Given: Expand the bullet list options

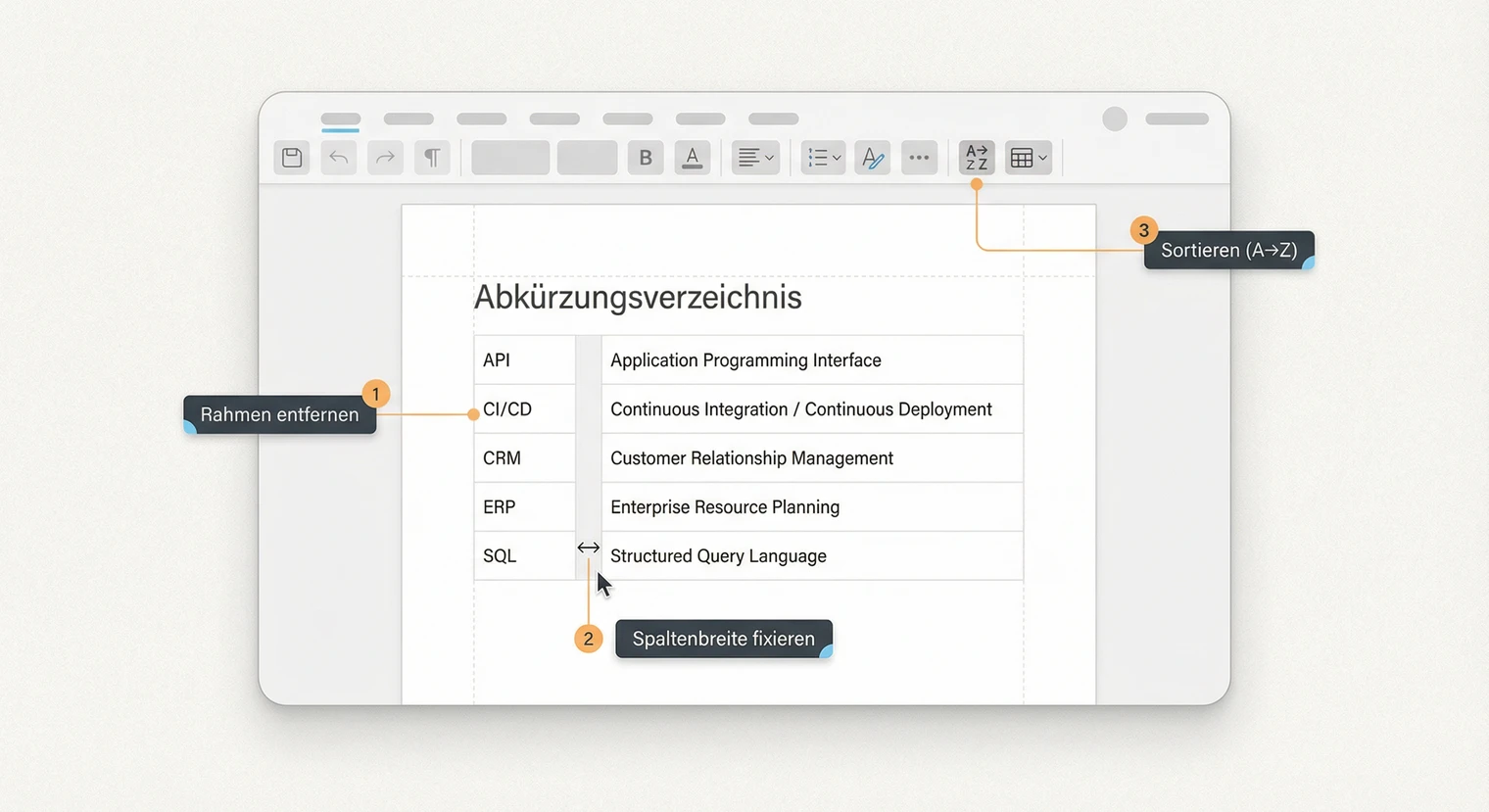Looking at the screenshot, I should tap(824, 158).
